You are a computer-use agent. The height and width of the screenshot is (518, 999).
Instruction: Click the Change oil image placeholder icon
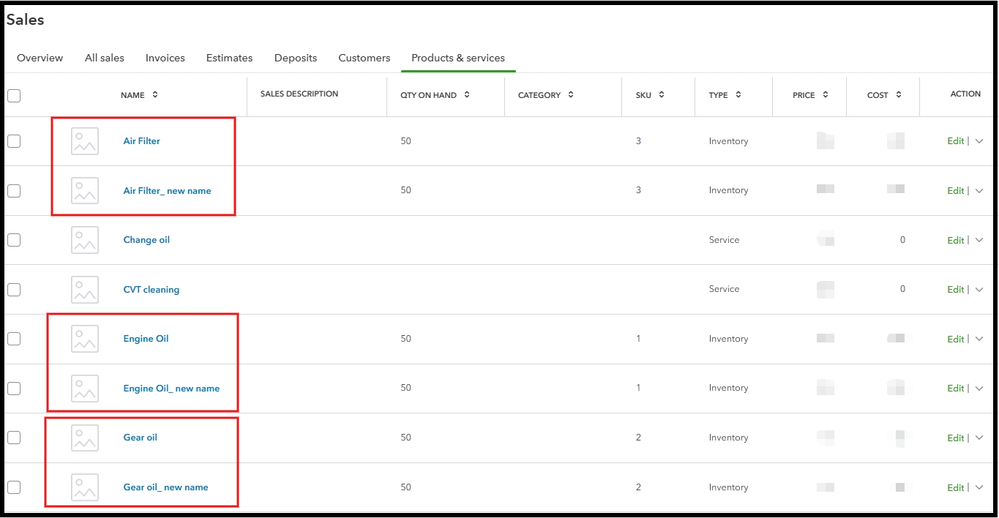(x=85, y=240)
